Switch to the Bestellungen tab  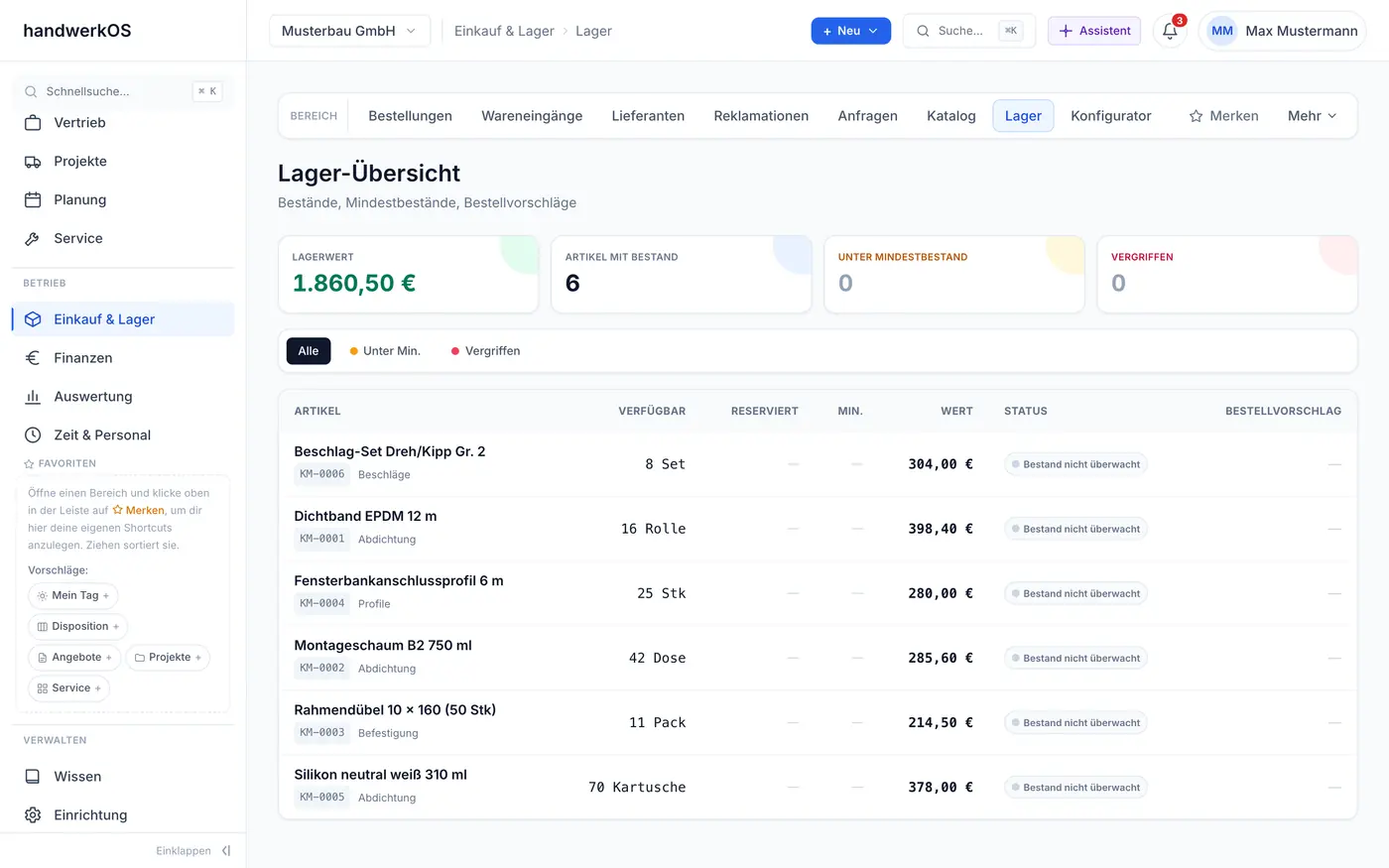pos(410,116)
